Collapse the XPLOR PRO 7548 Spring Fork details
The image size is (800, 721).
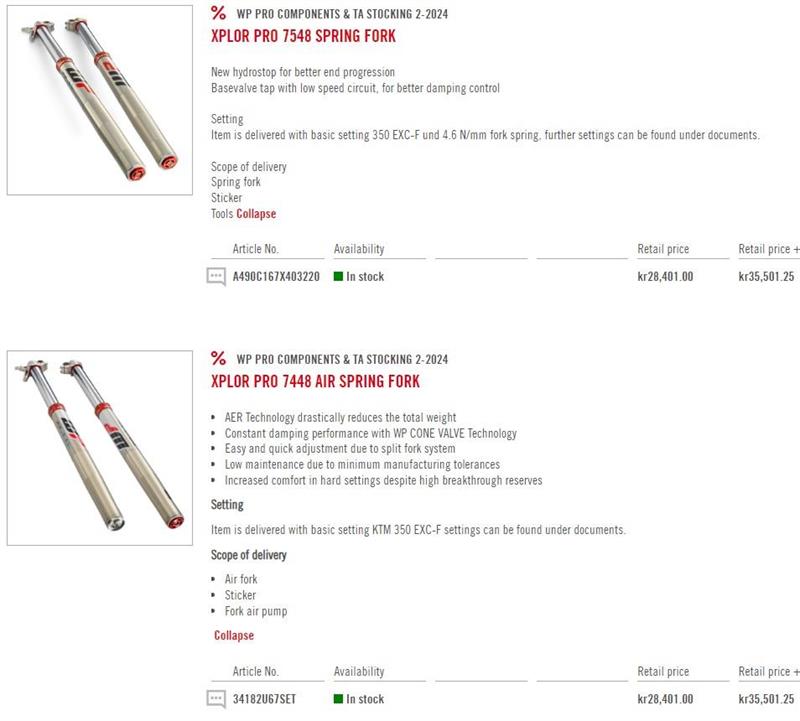[x=256, y=214]
